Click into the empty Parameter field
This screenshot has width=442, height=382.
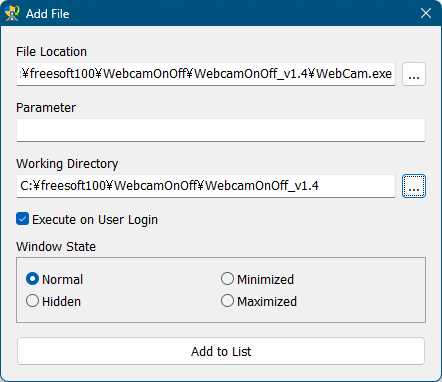(x=221, y=130)
